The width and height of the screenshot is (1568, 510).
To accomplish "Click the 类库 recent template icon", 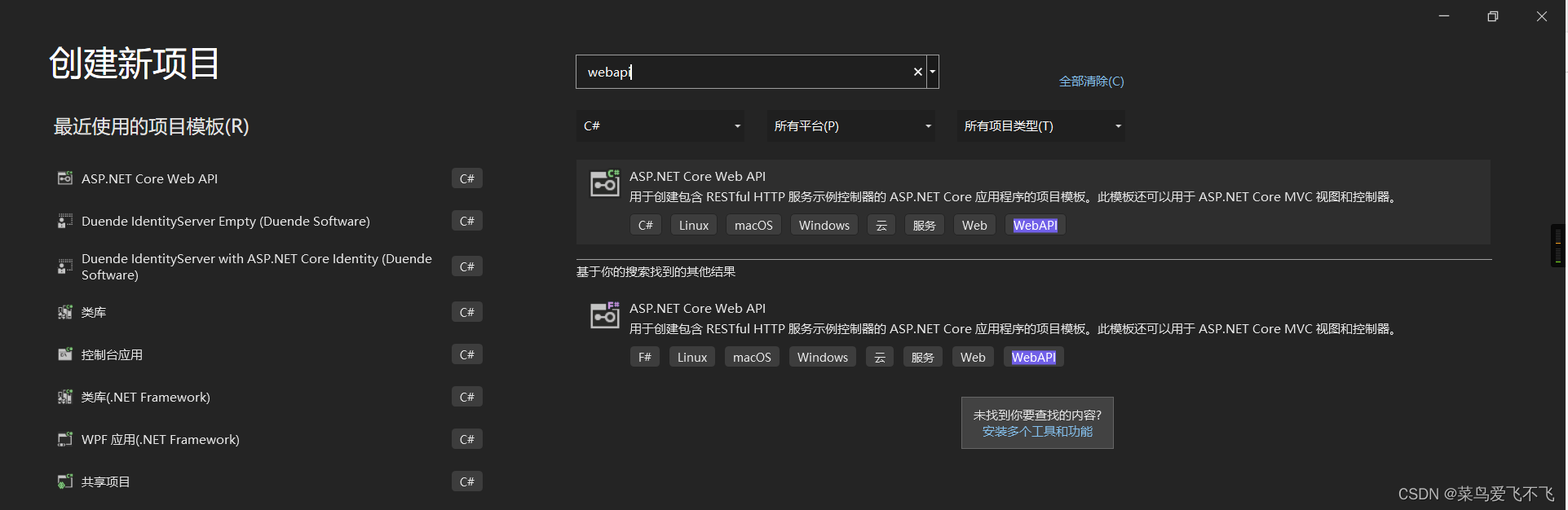I will click(65, 312).
